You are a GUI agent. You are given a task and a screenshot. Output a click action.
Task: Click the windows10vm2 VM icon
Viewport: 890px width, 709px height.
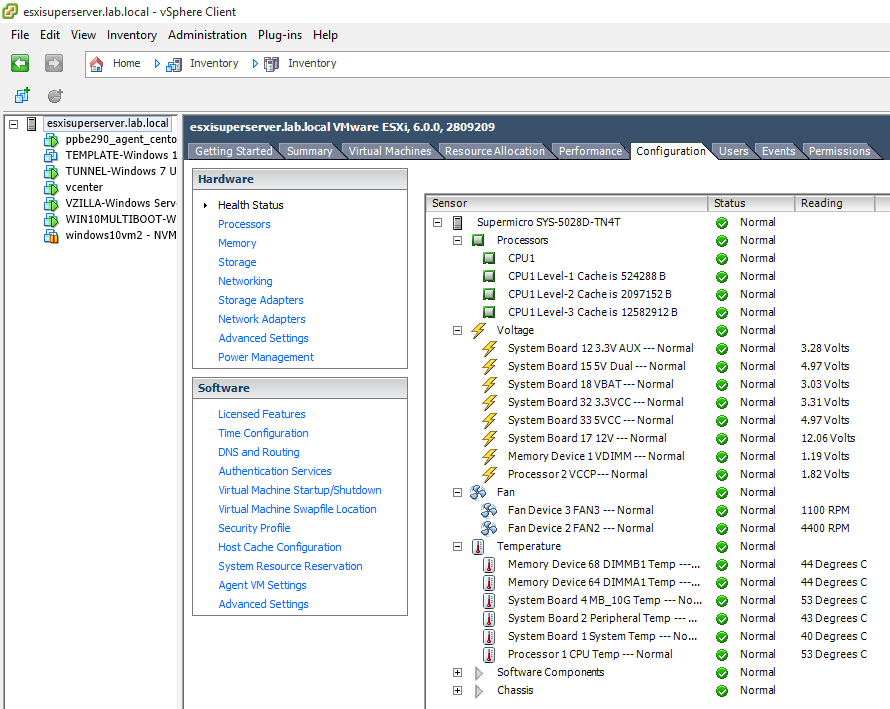pyautogui.click(x=51, y=236)
